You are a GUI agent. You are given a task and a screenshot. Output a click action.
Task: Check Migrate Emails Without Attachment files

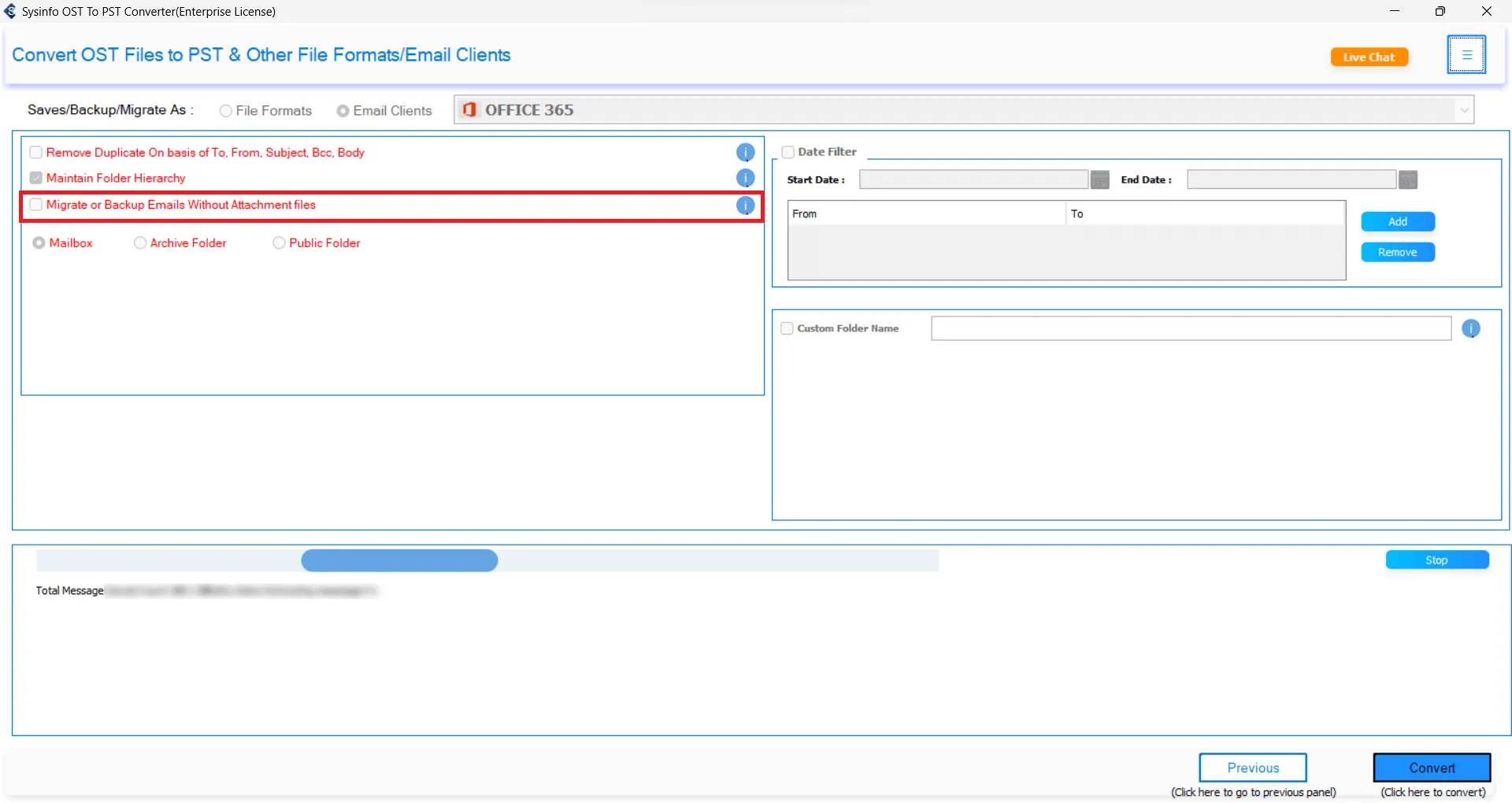[36, 205]
